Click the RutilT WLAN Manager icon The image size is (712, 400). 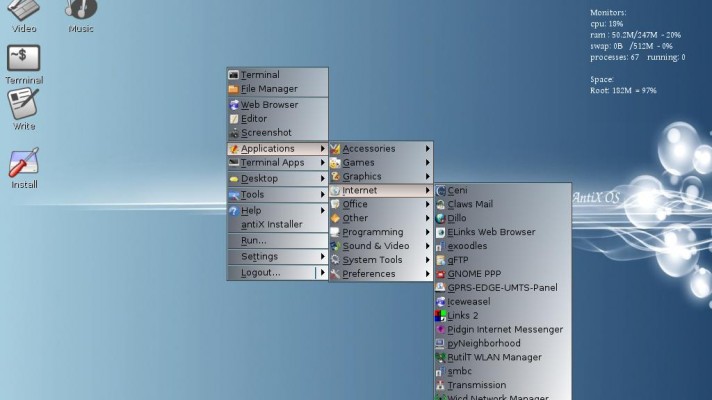click(x=440, y=357)
